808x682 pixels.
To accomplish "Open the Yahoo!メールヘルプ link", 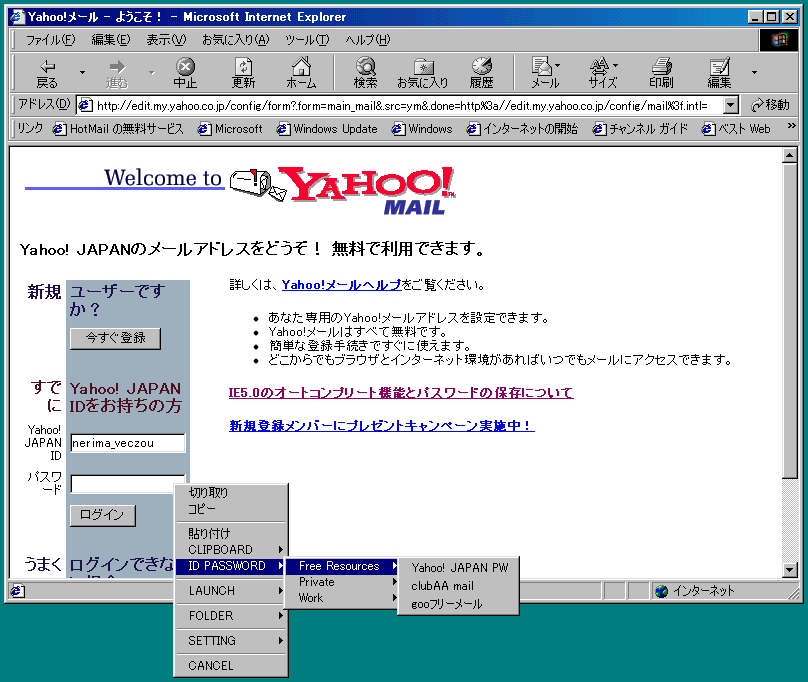I will point(342,285).
